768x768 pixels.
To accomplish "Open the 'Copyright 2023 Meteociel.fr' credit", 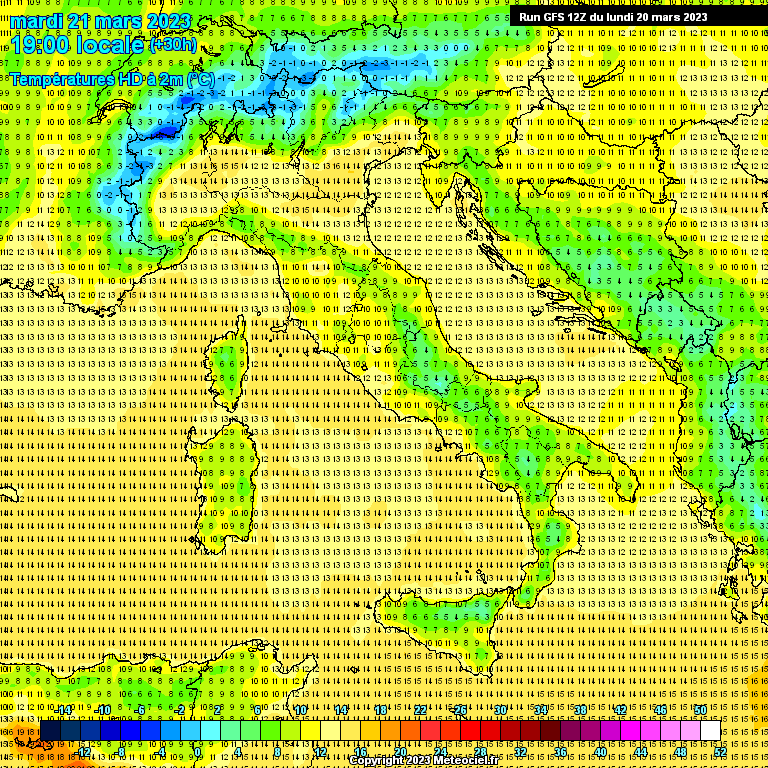I will pyautogui.click(x=424, y=761).
